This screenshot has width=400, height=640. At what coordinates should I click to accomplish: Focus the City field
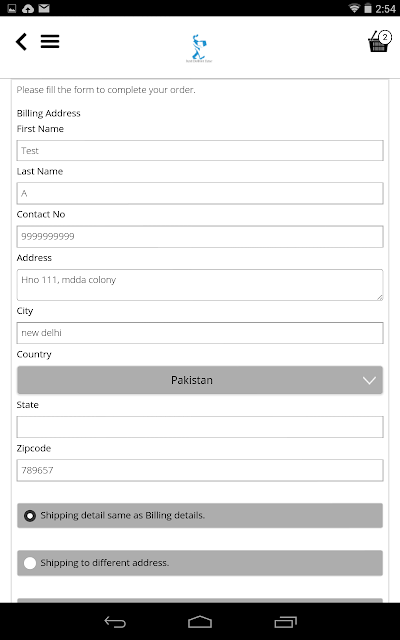200,333
